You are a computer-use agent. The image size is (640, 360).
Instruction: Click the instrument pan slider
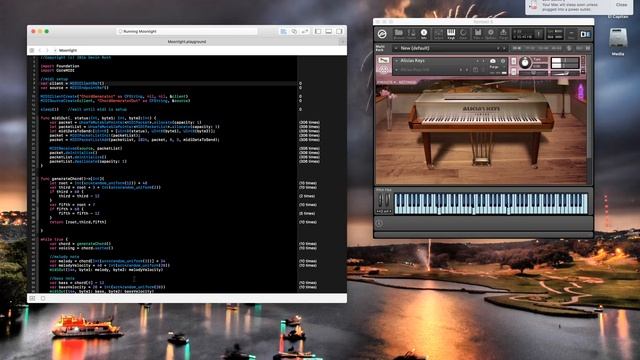533,73
